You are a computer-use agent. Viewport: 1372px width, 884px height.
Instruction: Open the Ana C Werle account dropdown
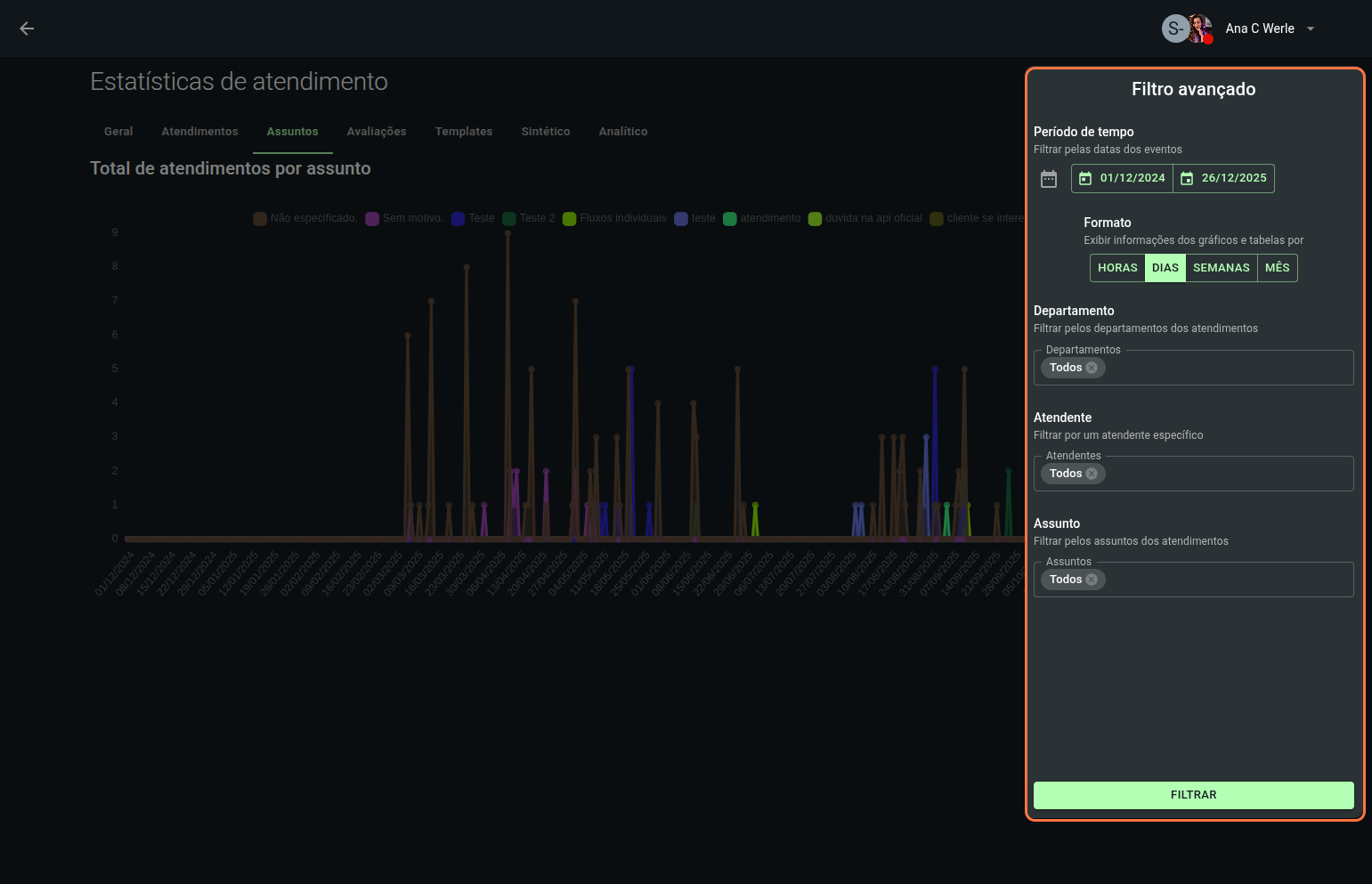pyautogui.click(x=1310, y=28)
